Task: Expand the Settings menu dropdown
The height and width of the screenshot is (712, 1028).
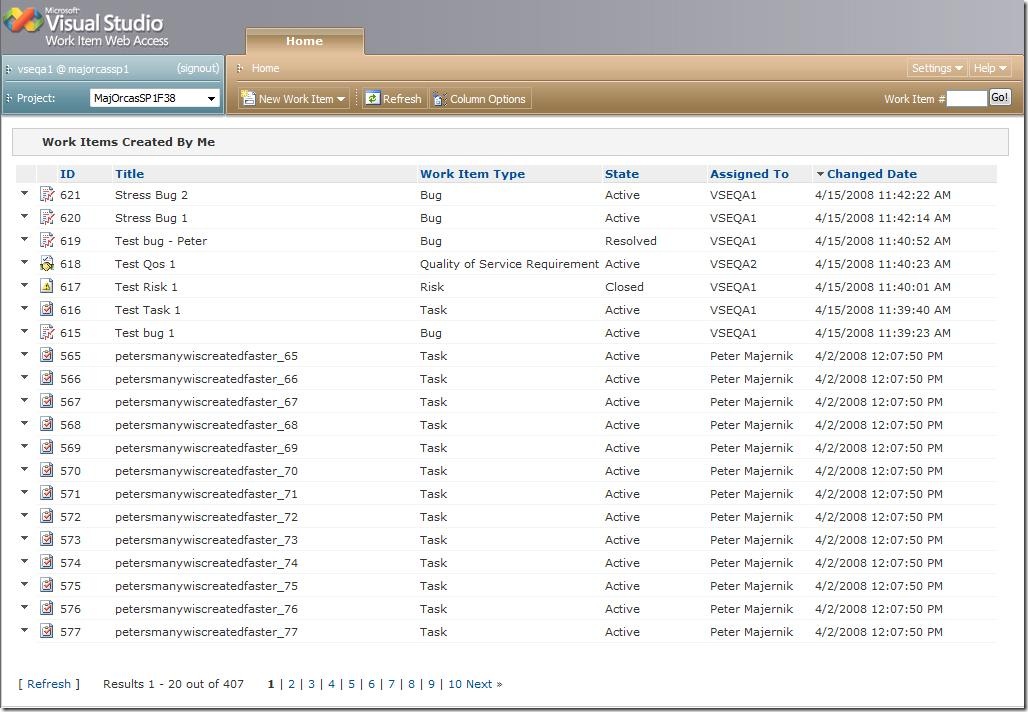Action: (937, 68)
